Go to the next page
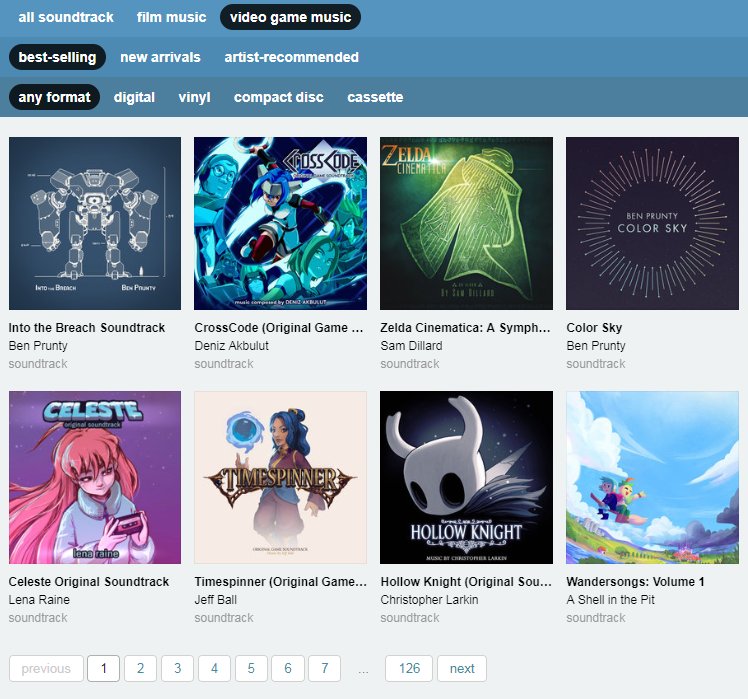Viewport: 748px width, 699px height. [462, 668]
